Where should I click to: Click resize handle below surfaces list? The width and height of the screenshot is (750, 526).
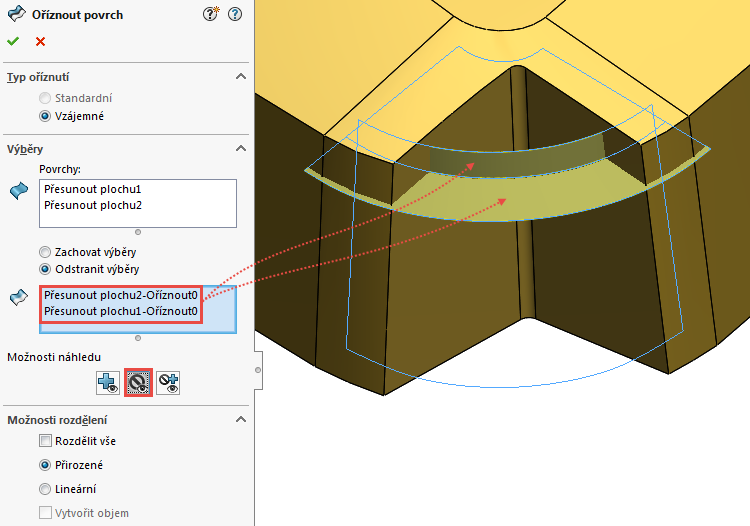[x=138, y=232]
